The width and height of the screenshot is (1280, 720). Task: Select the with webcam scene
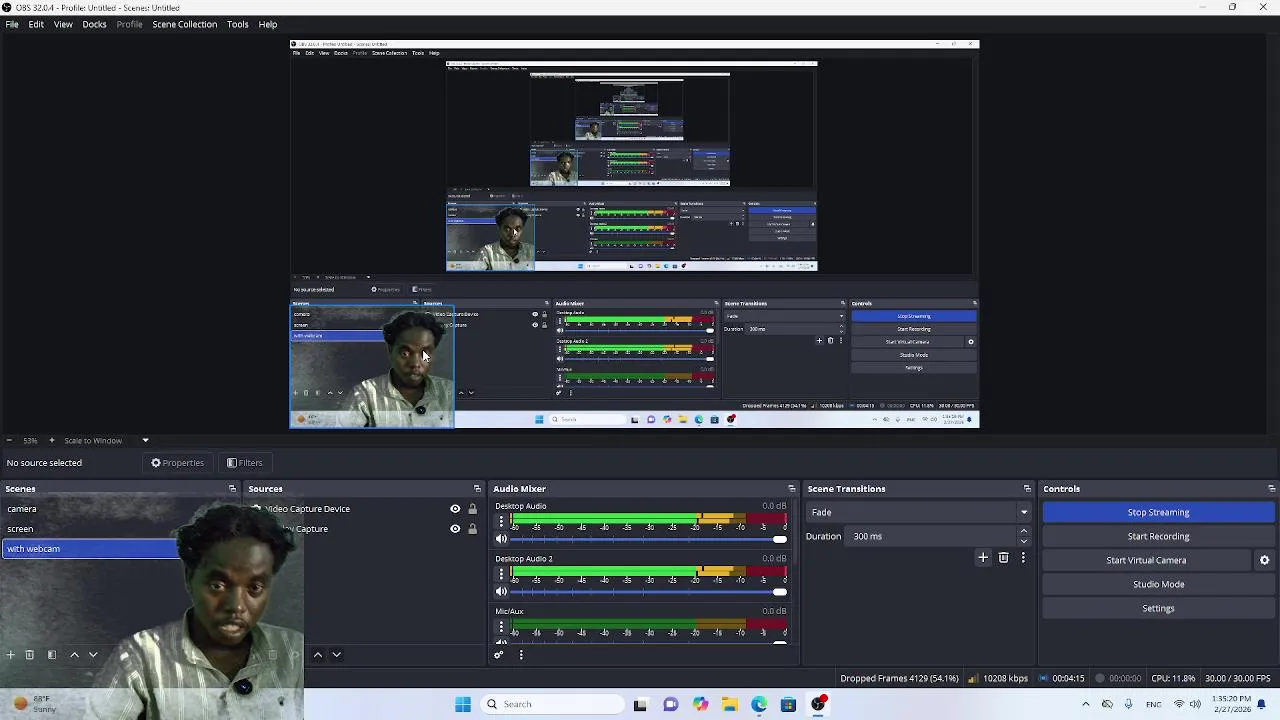[x=92, y=549]
